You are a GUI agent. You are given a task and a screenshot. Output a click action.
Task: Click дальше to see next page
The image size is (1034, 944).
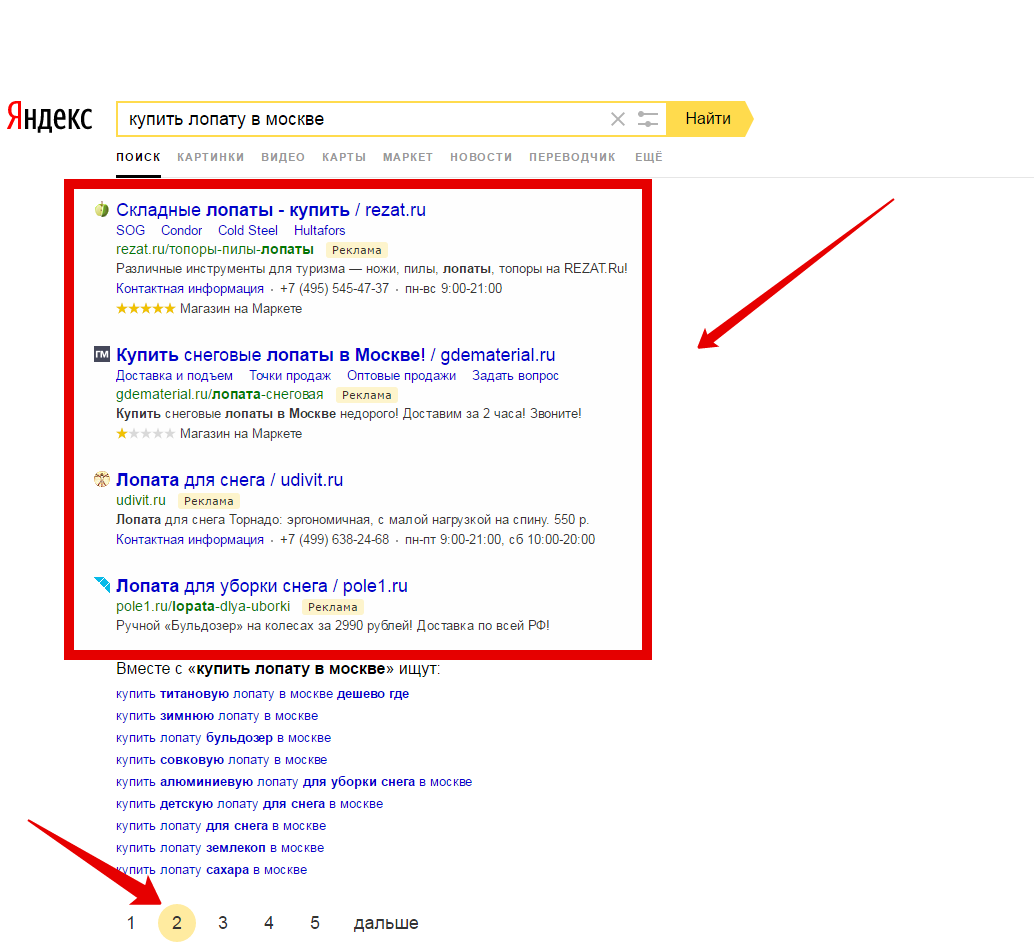point(386,923)
